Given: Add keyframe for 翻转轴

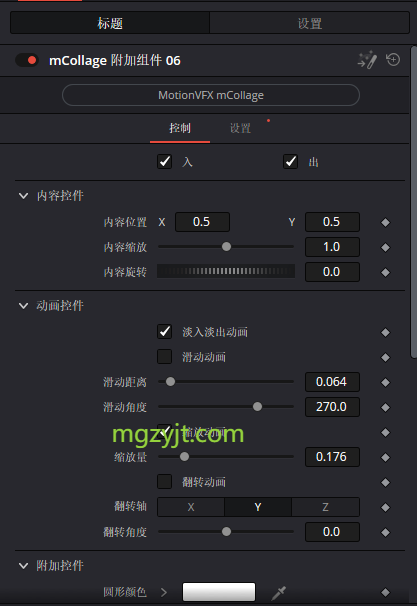Looking at the screenshot, I should point(385,507).
